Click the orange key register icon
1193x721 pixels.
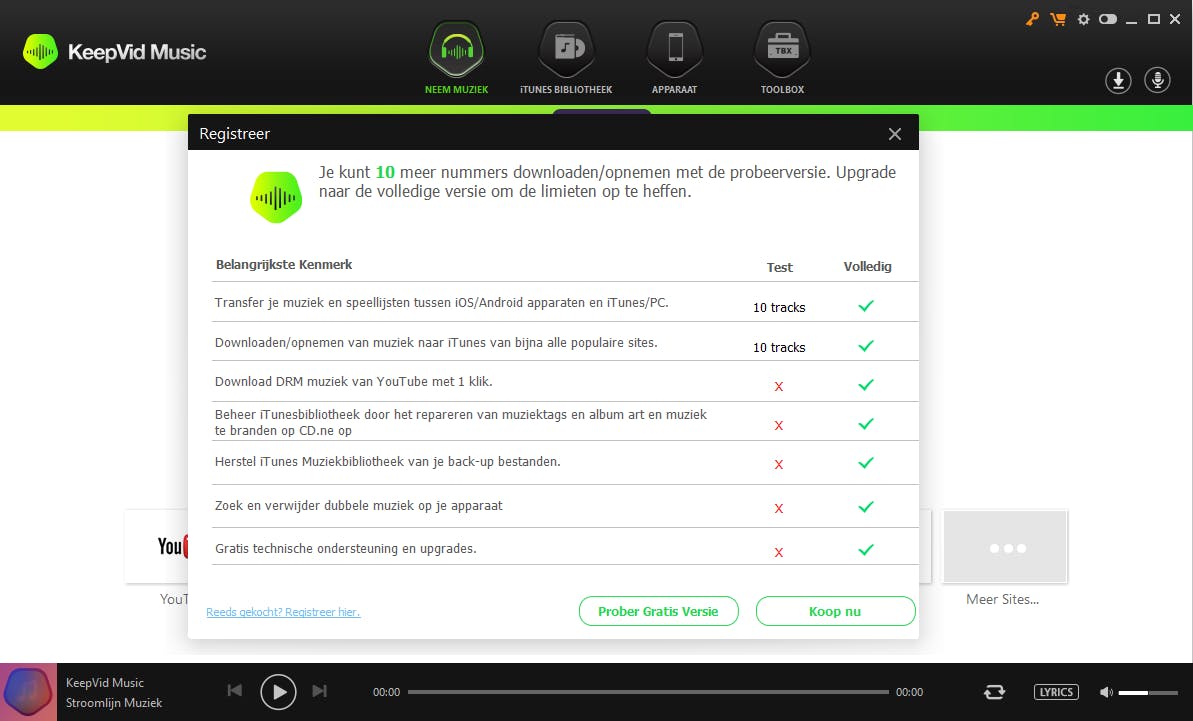click(1032, 19)
